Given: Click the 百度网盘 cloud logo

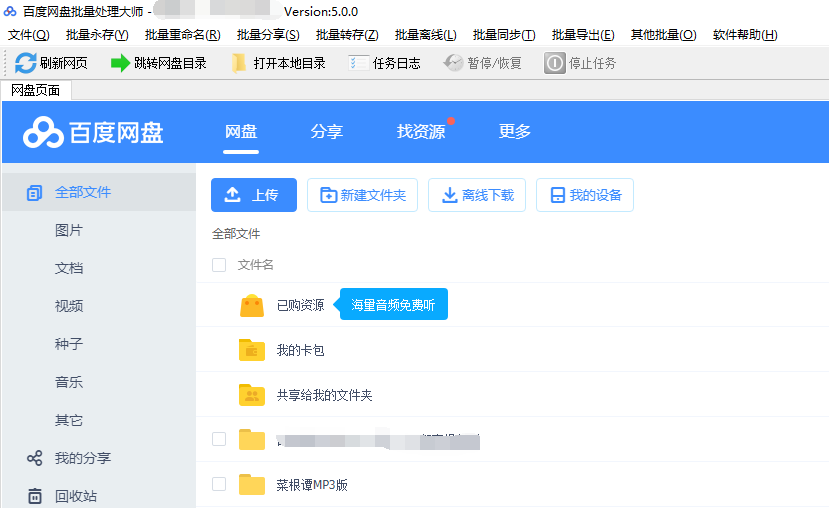Looking at the screenshot, I should pos(43,133).
